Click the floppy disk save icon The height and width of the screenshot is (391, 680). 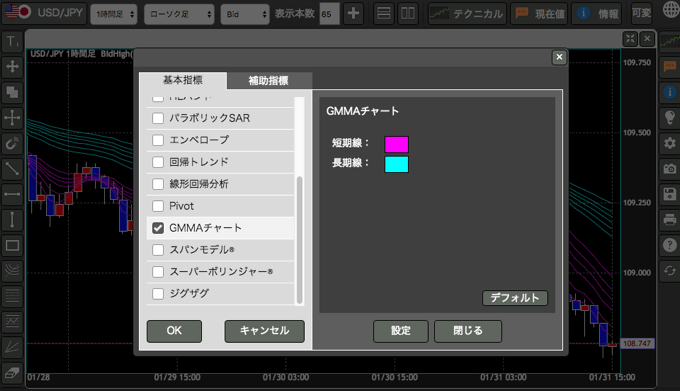(670, 194)
